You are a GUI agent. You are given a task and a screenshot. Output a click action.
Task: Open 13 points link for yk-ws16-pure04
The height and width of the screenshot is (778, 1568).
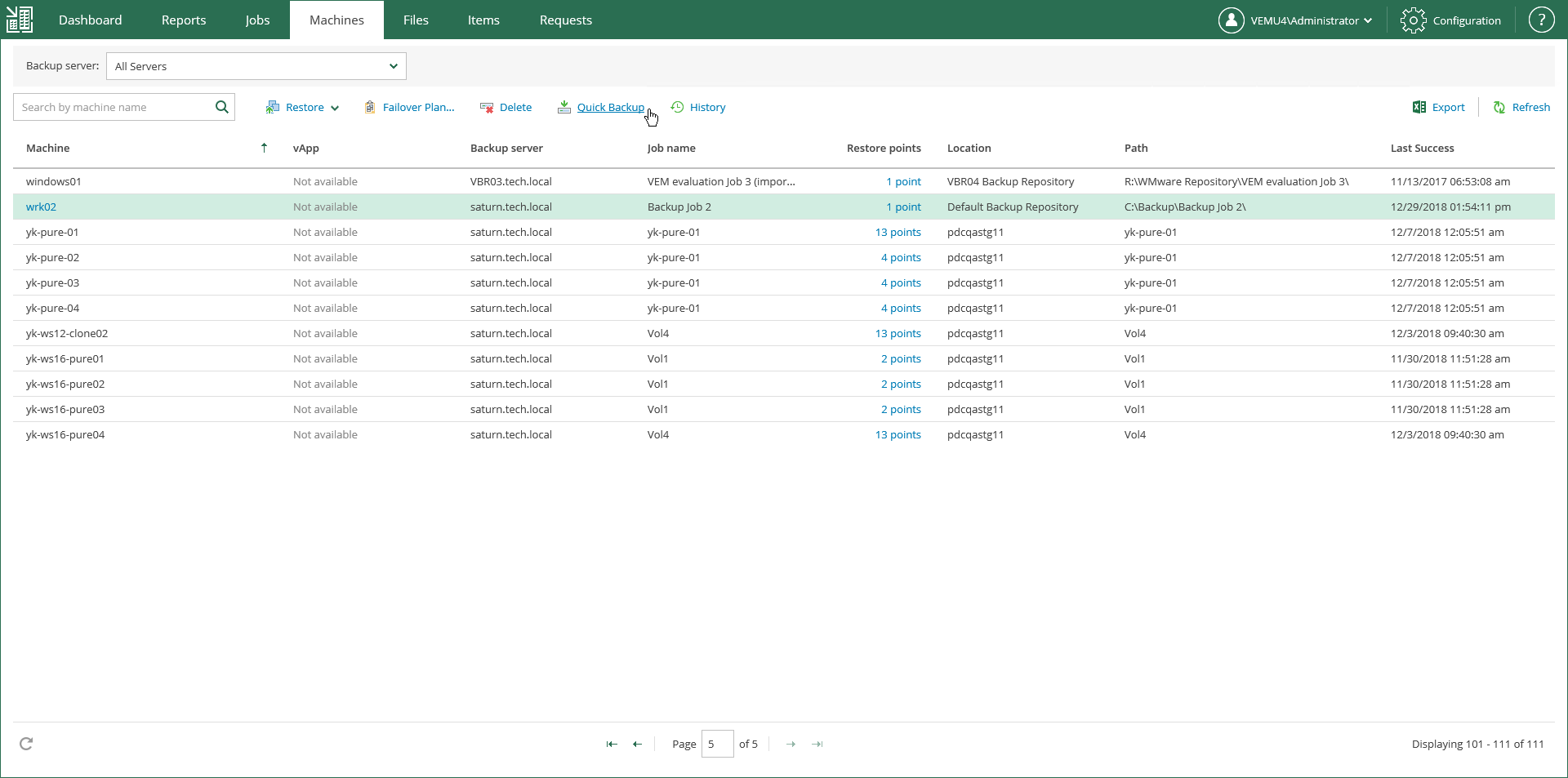point(898,434)
